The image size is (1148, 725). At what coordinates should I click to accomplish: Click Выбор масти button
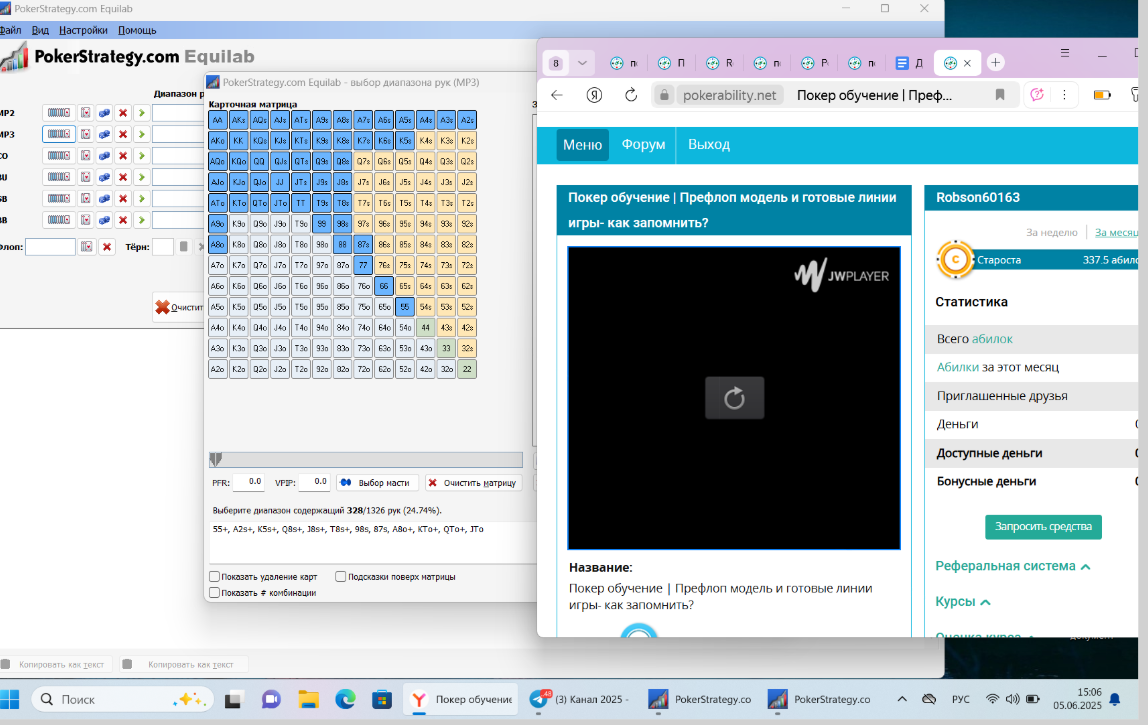[x=376, y=483]
